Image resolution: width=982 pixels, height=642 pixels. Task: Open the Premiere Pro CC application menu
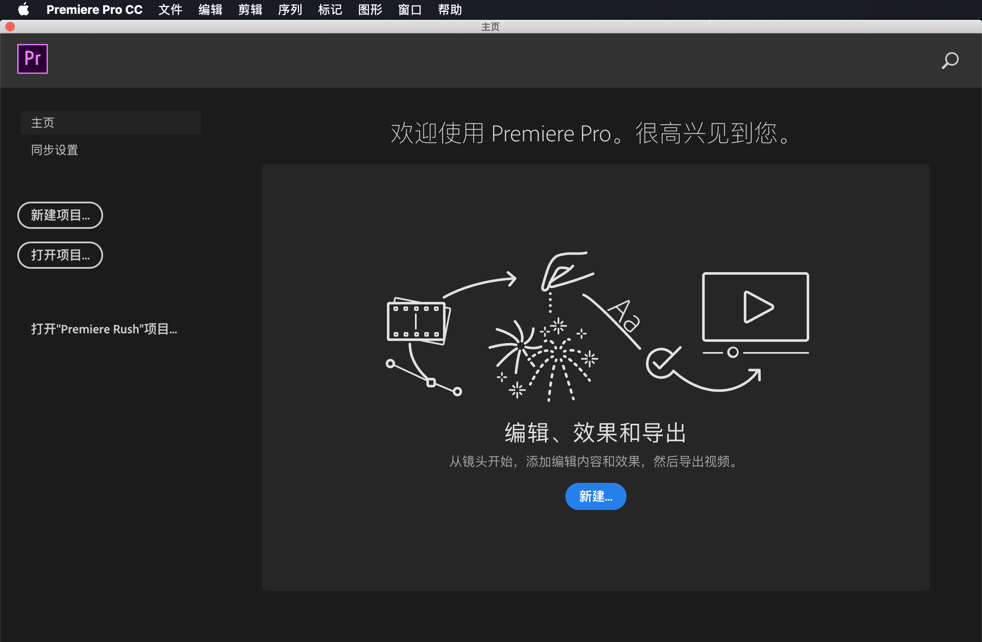pos(94,9)
